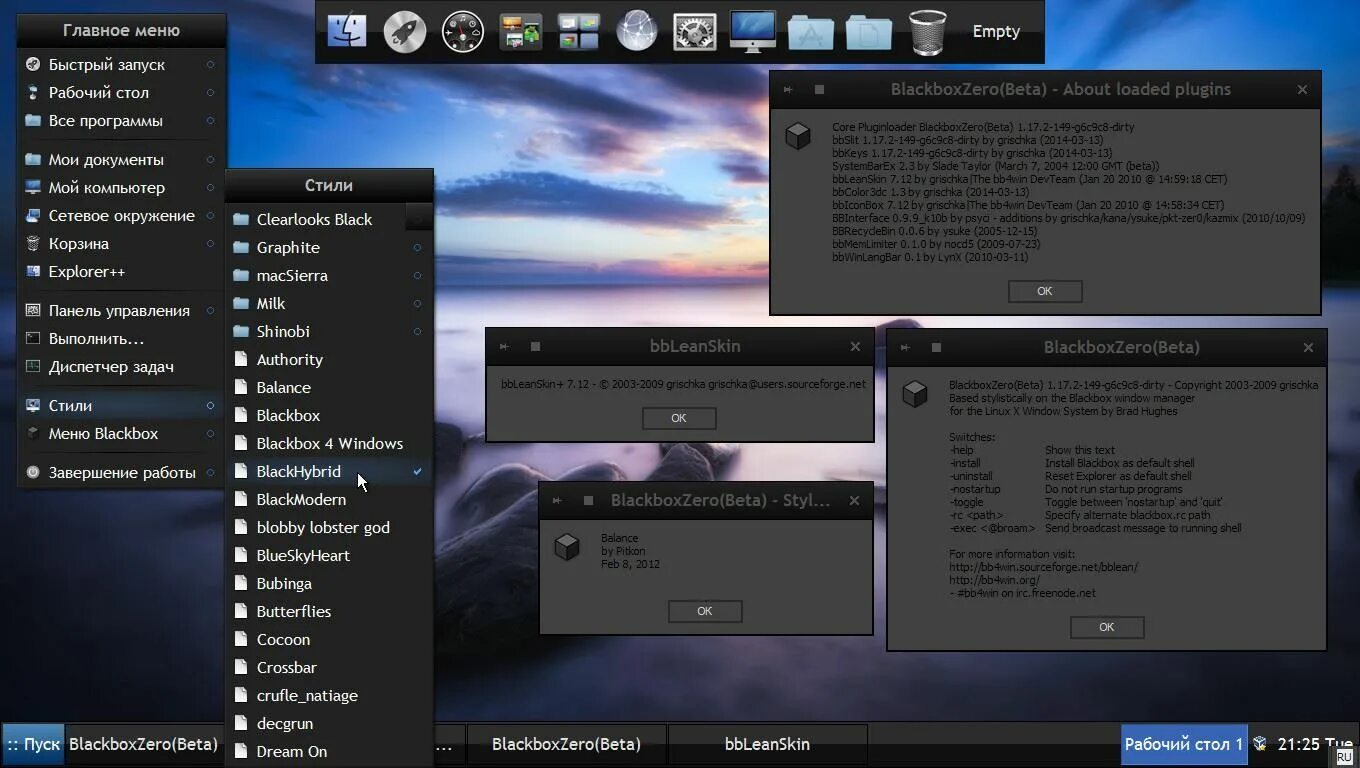Select the BlackModern style
The height and width of the screenshot is (768, 1360).
(329, 499)
